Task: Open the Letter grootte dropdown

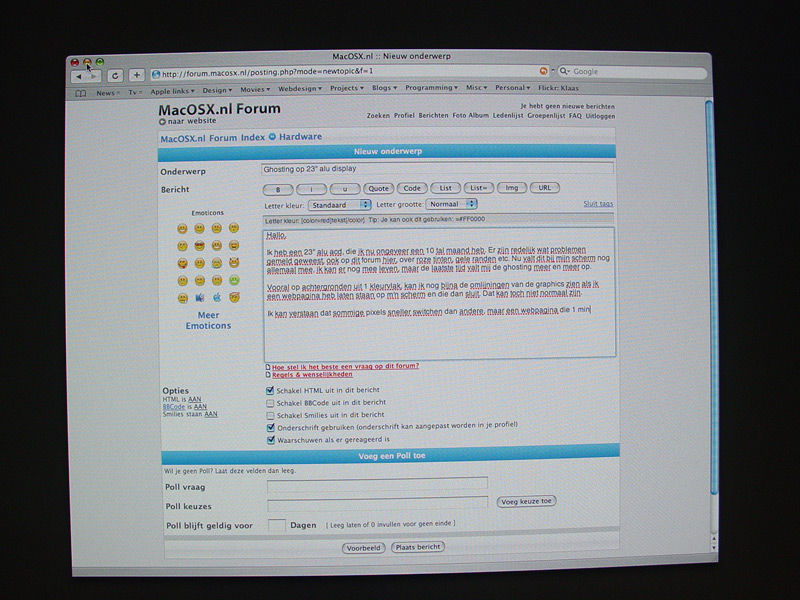Action: [x=446, y=204]
